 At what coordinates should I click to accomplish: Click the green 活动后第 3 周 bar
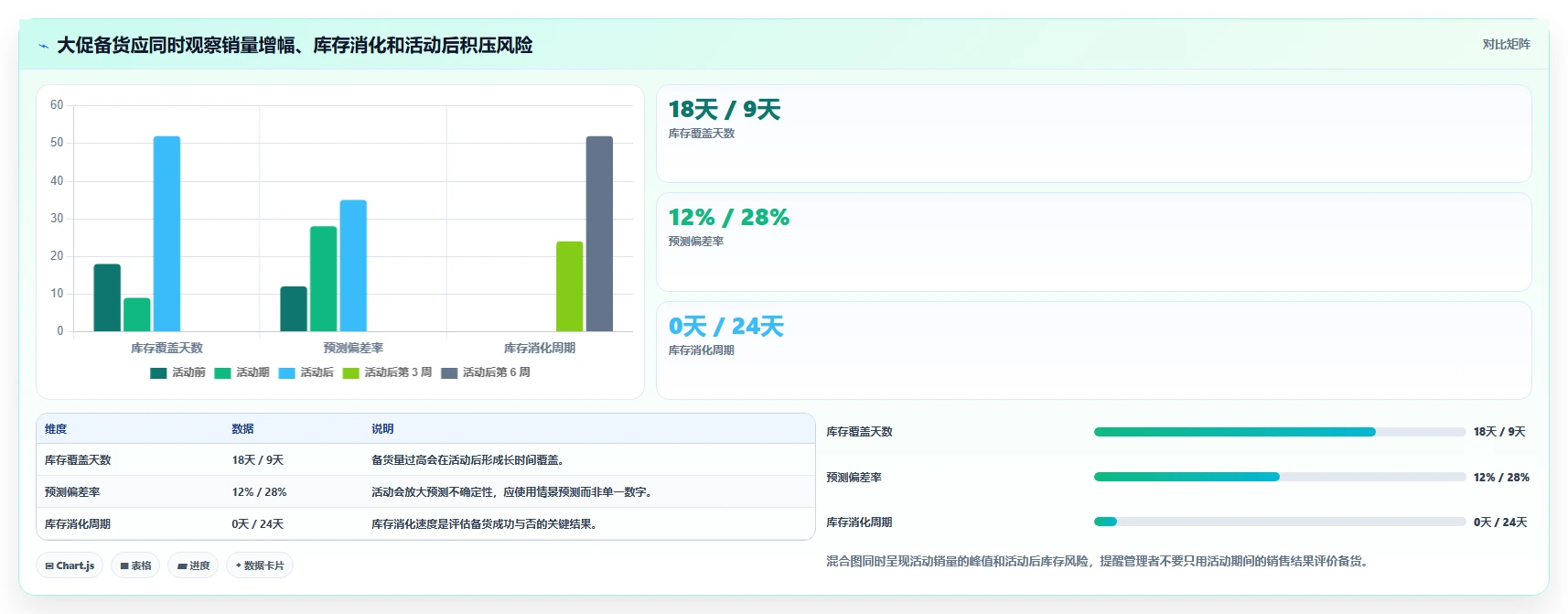[570, 286]
